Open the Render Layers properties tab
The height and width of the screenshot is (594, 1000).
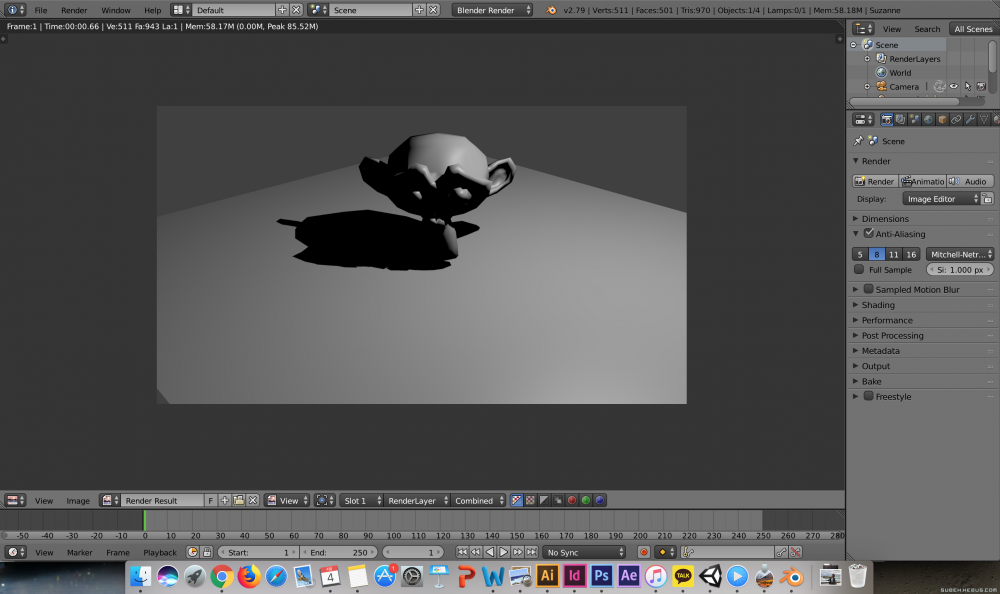click(901, 119)
